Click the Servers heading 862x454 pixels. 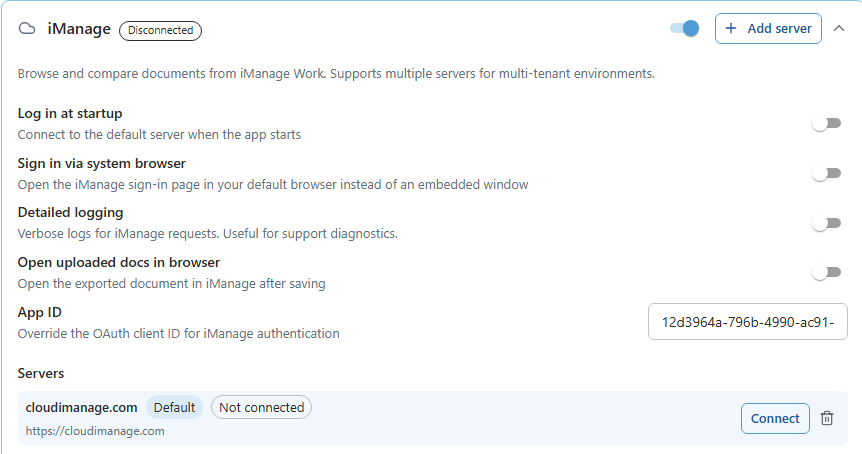tap(41, 373)
